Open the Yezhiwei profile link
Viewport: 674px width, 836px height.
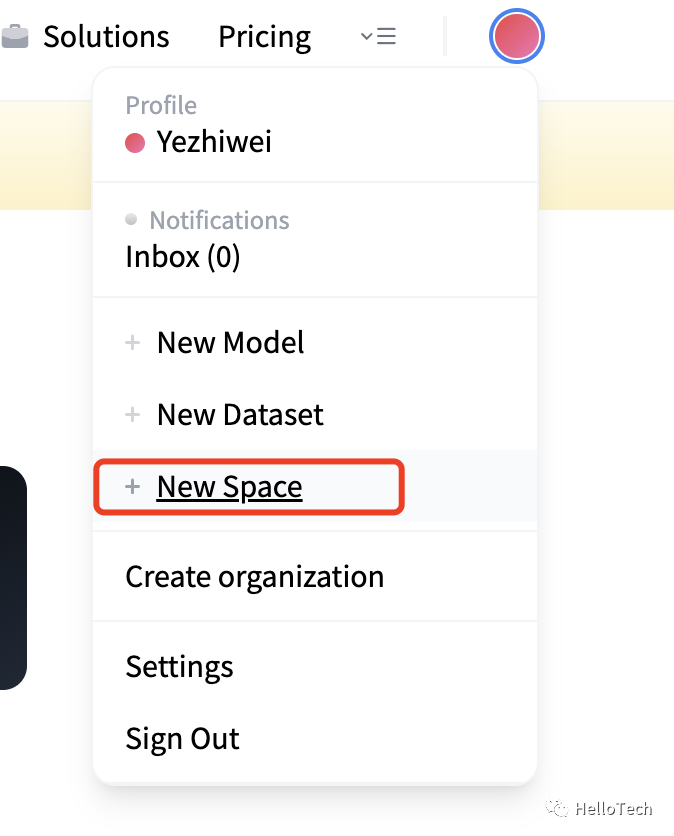click(214, 142)
